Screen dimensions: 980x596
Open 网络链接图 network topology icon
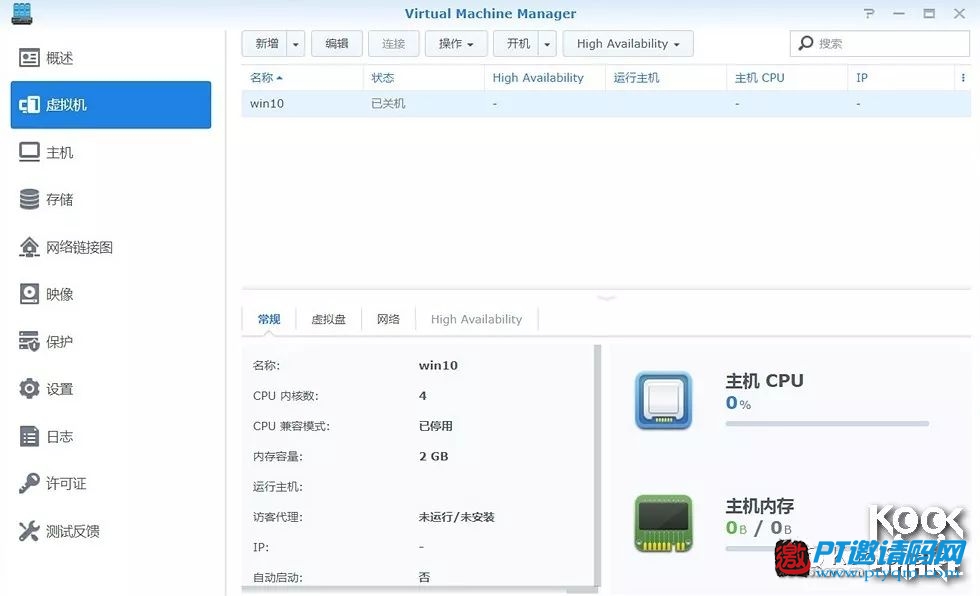(x=30, y=247)
